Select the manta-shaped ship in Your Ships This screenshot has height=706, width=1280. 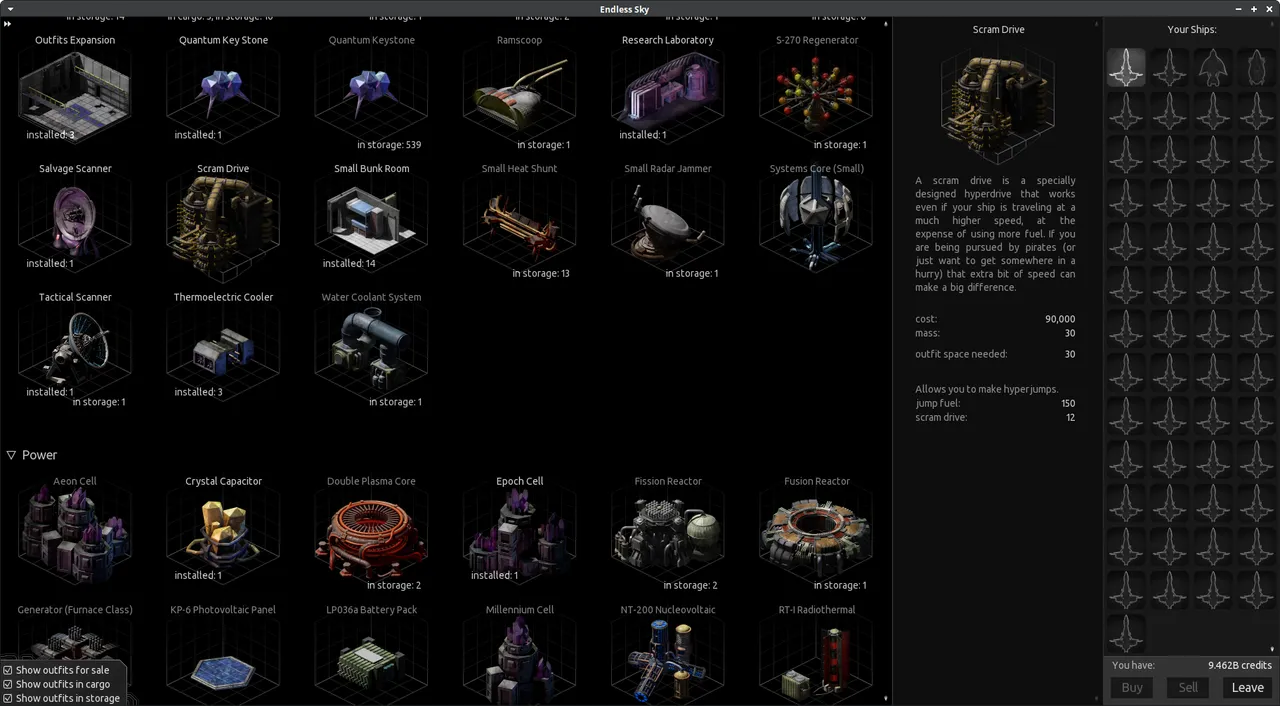[x=1213, y=67]
